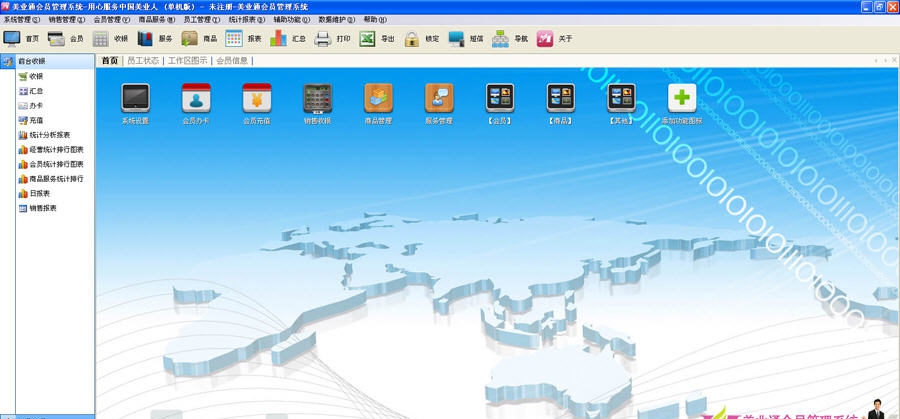Open the 统计报表 menu
Image resolution: width=900 pixels, height=419 pixels.
[x=247, y=20]
